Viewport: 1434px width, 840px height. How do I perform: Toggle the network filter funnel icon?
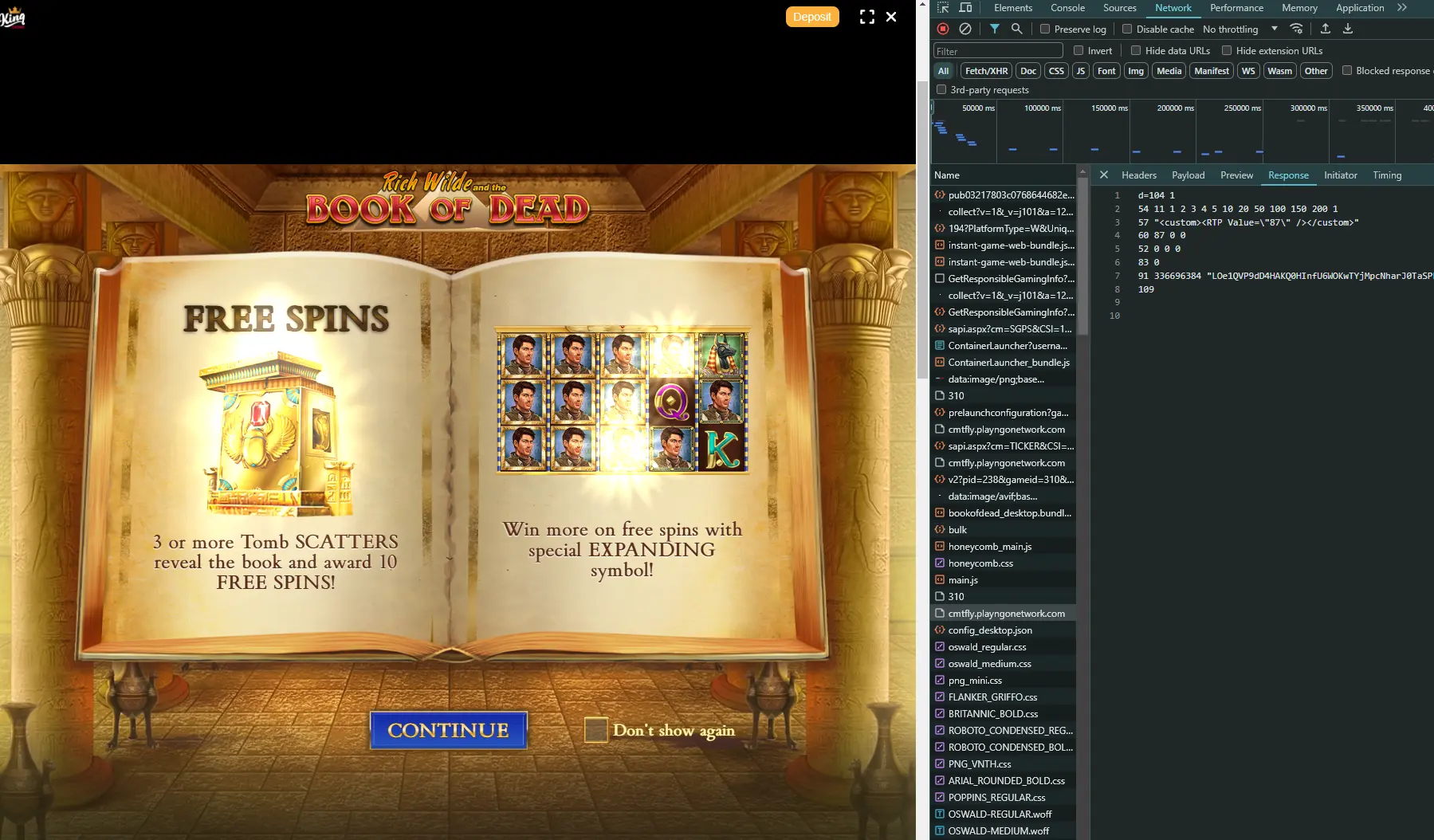995,29
